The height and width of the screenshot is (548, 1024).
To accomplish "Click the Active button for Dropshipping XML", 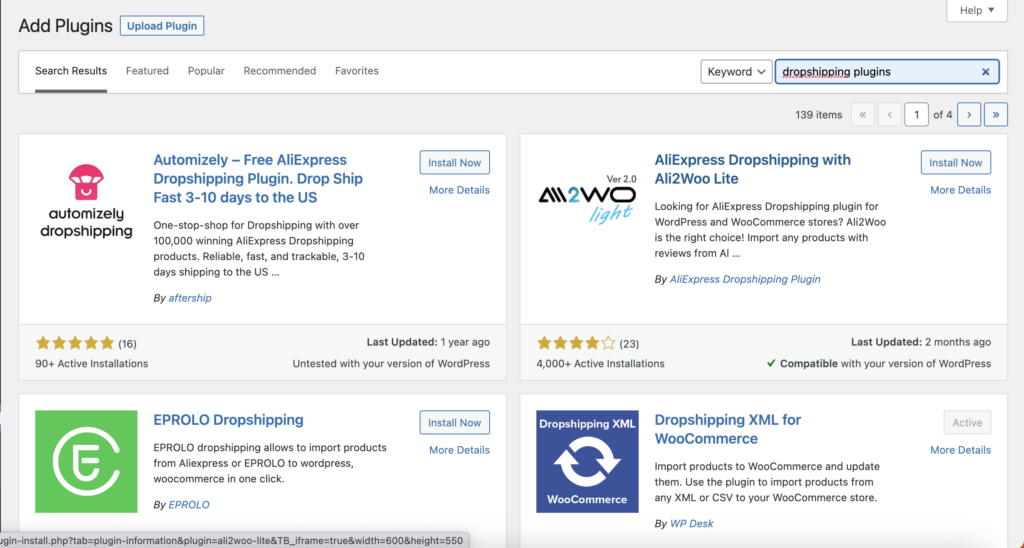I will (x=967, y=423).
